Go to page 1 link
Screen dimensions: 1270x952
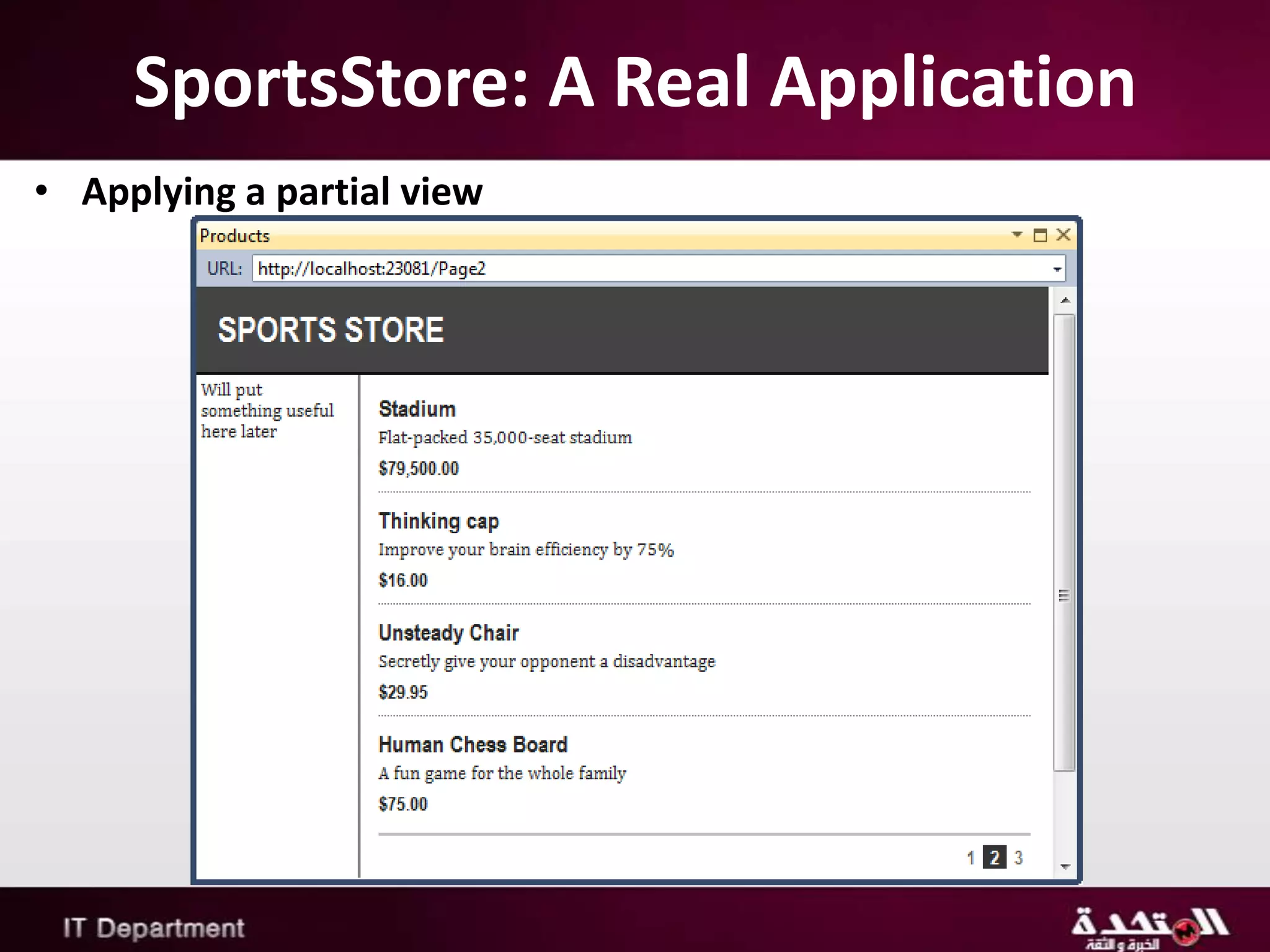970,858
